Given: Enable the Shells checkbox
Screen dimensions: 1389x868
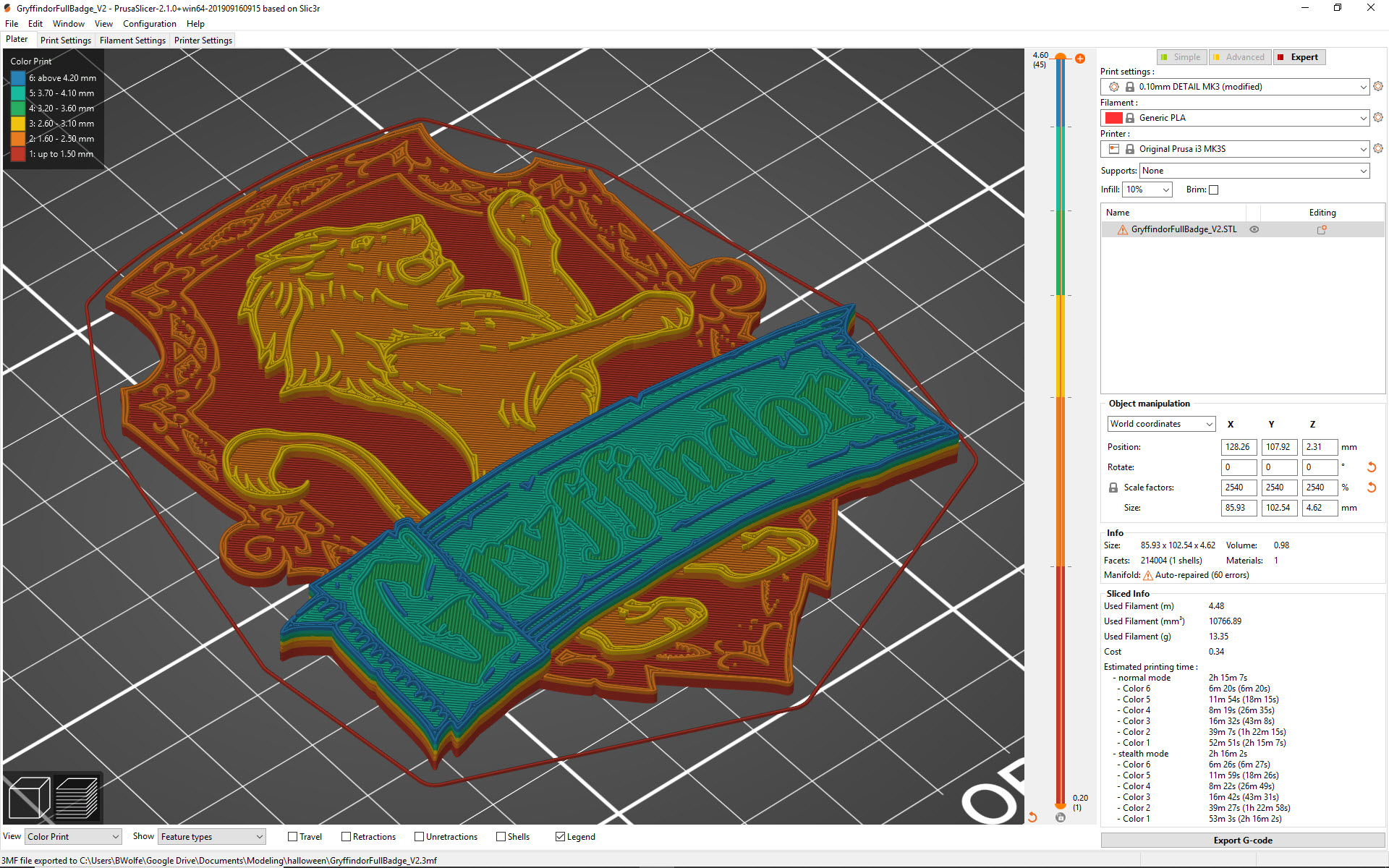Looking at the screenshot, I should click(x=501, y=837).
